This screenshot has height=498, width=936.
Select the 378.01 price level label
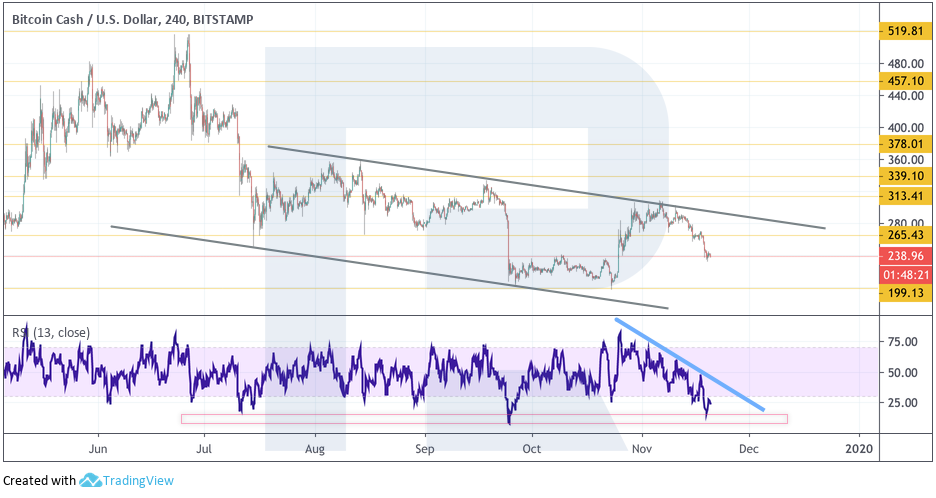tap(905, 144)
